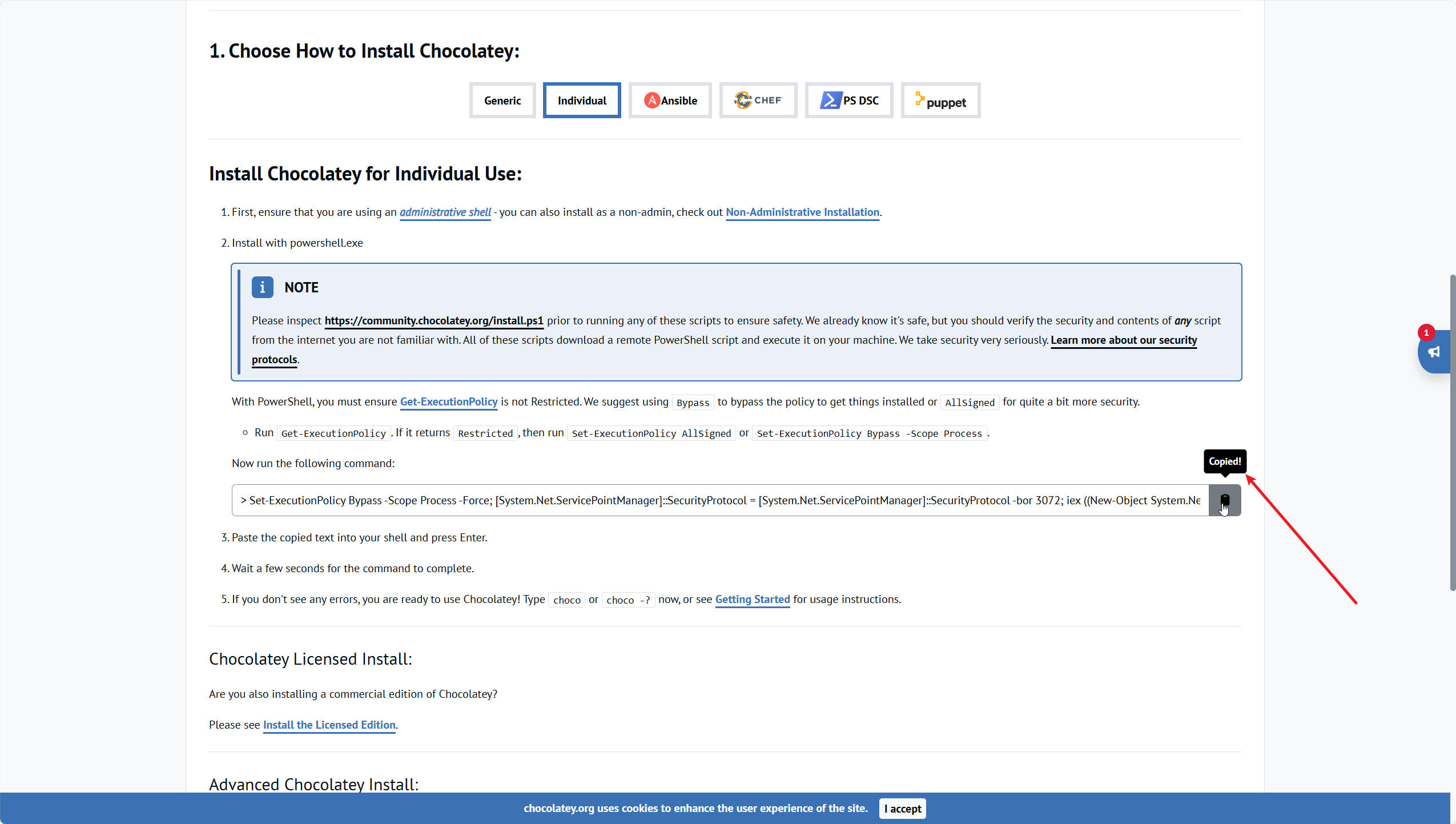Switch to the Generic install tab
Screen dimensions: 1456x824
coord(502,101)
